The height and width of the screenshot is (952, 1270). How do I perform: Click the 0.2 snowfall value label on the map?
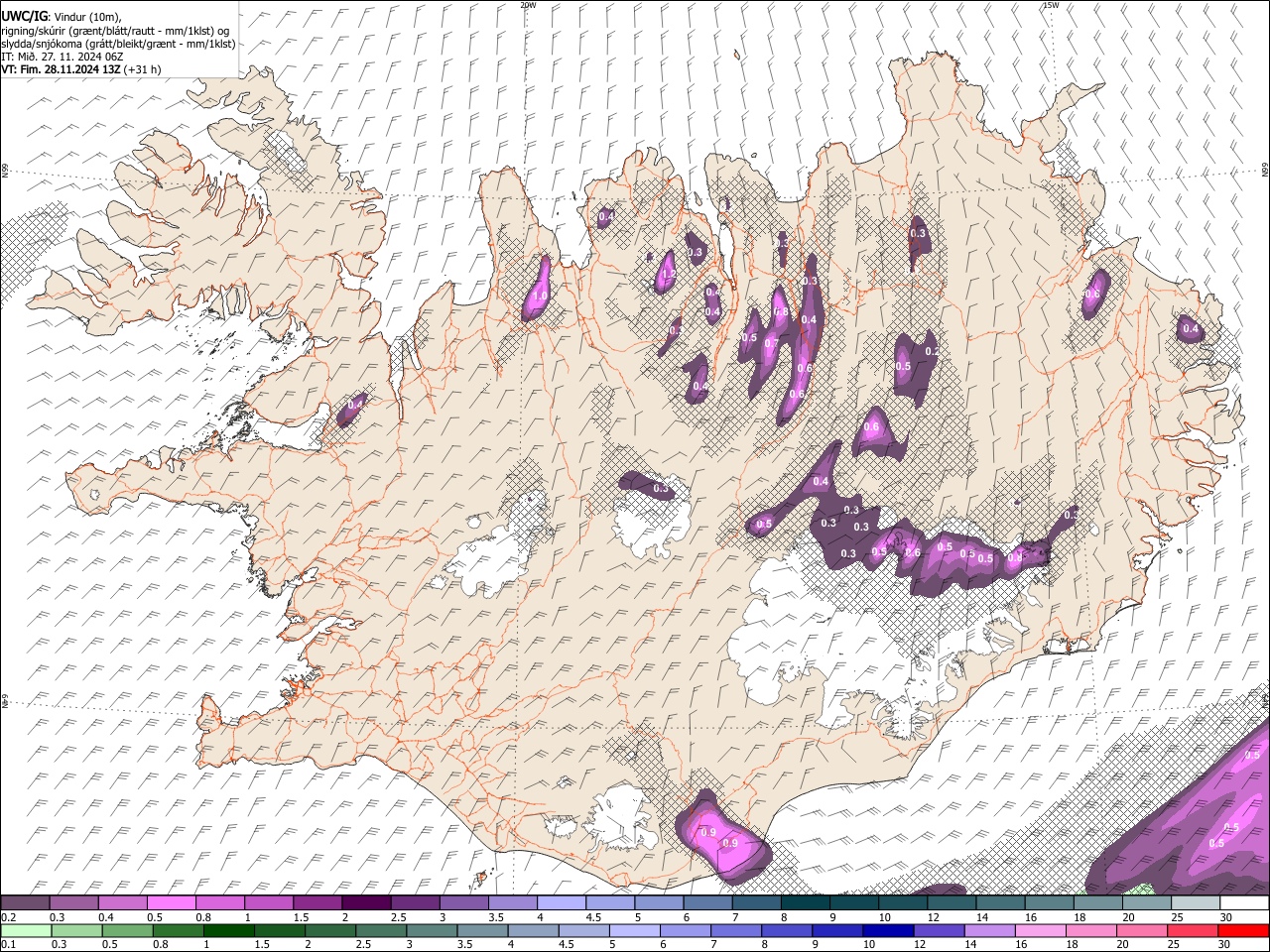931,351
